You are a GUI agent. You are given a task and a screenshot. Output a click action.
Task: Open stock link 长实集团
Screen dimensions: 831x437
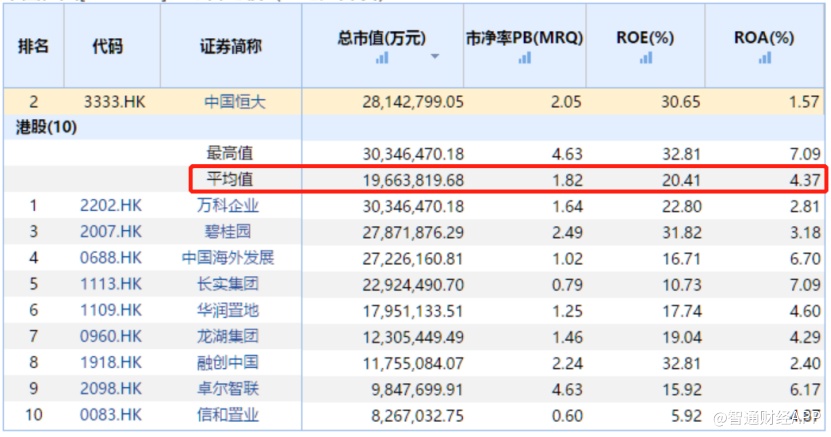pyautogui.click(x=228, y=283)
